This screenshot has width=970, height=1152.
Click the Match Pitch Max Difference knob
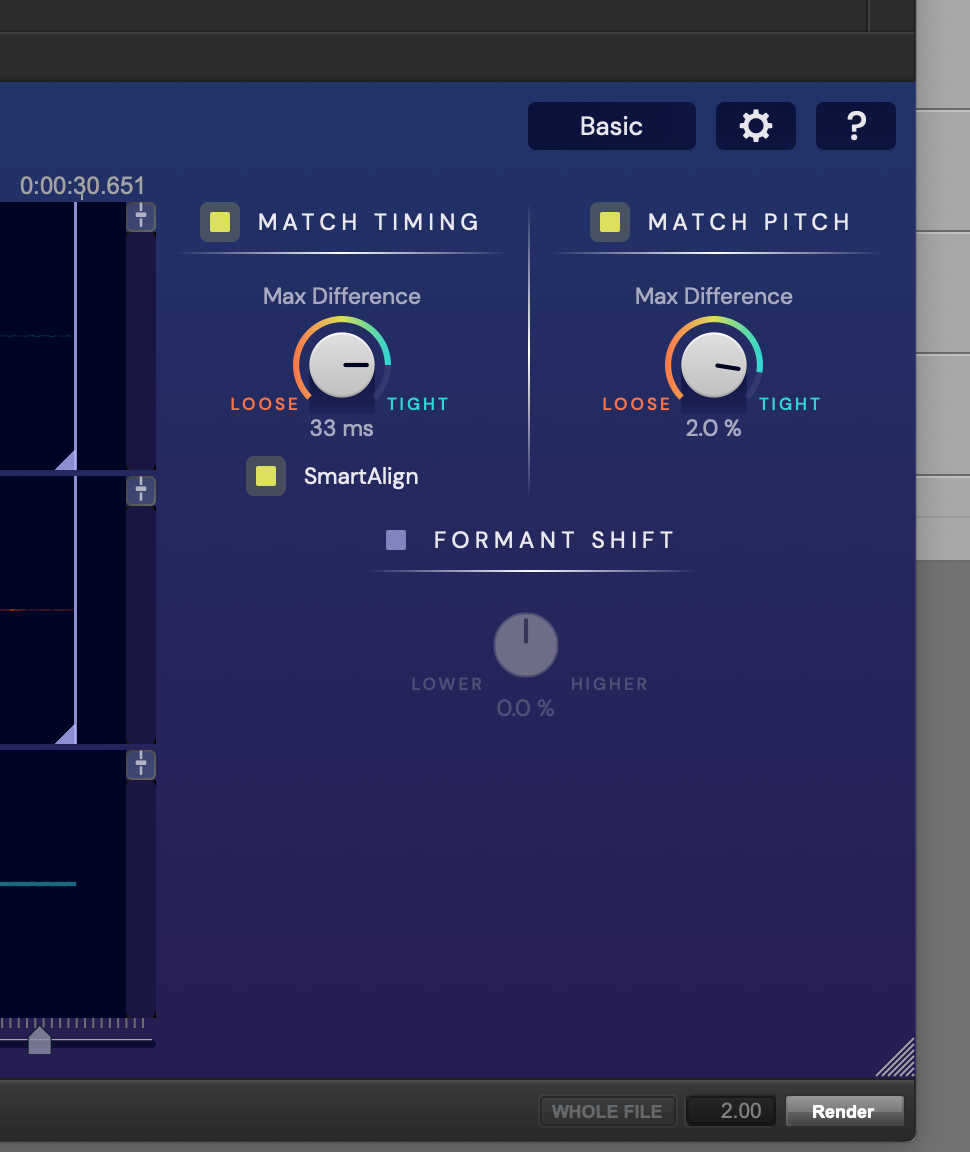click(x=714, y=365)
